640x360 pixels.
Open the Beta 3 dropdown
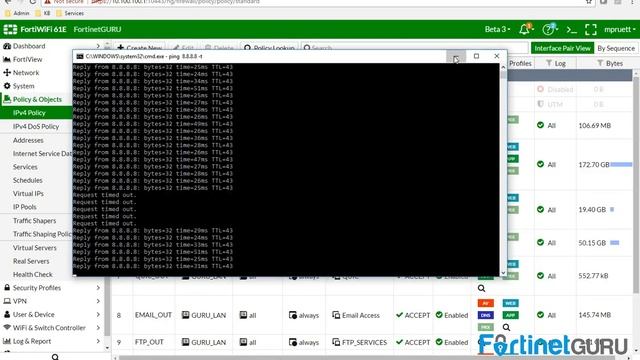(x=497, y=29)
